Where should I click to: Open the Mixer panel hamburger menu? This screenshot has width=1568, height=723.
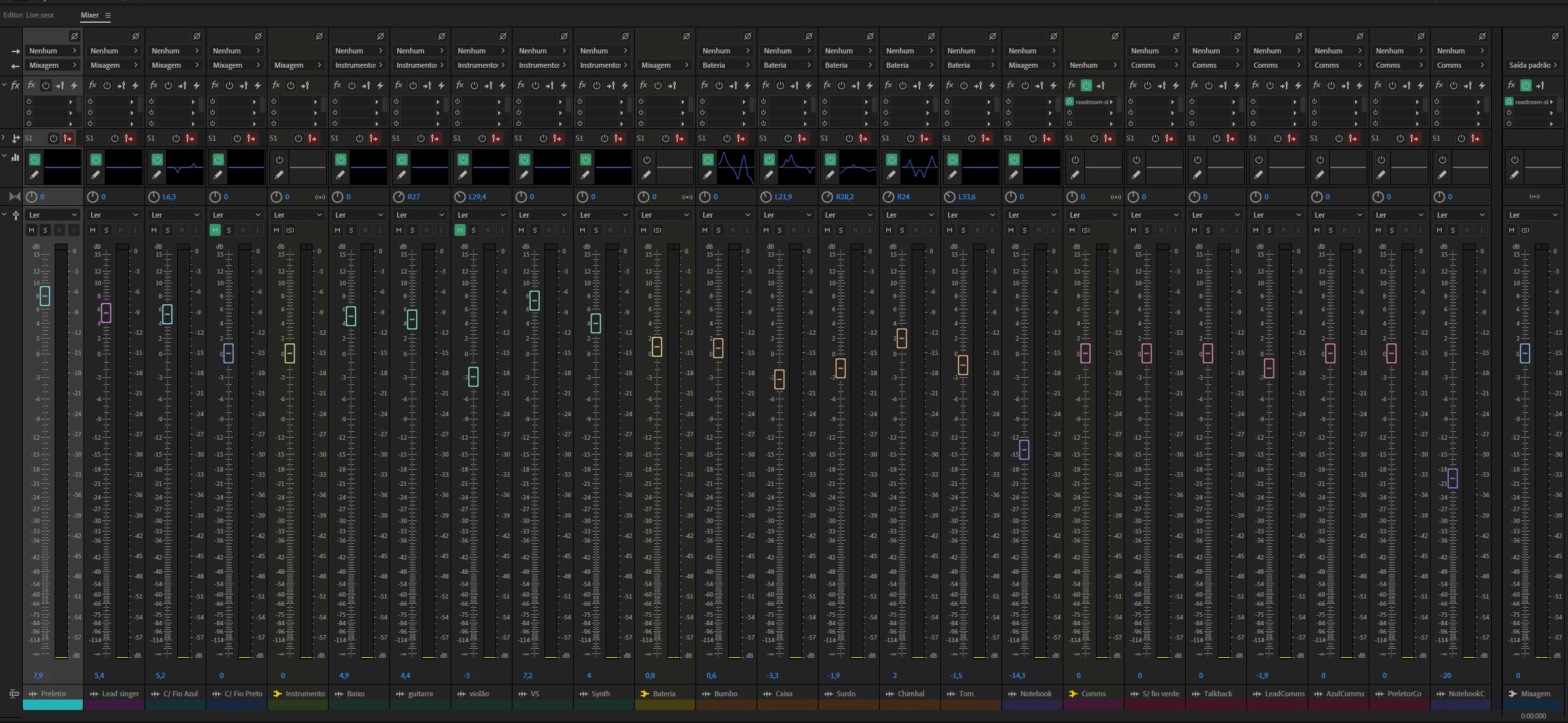tap(108, 15)
